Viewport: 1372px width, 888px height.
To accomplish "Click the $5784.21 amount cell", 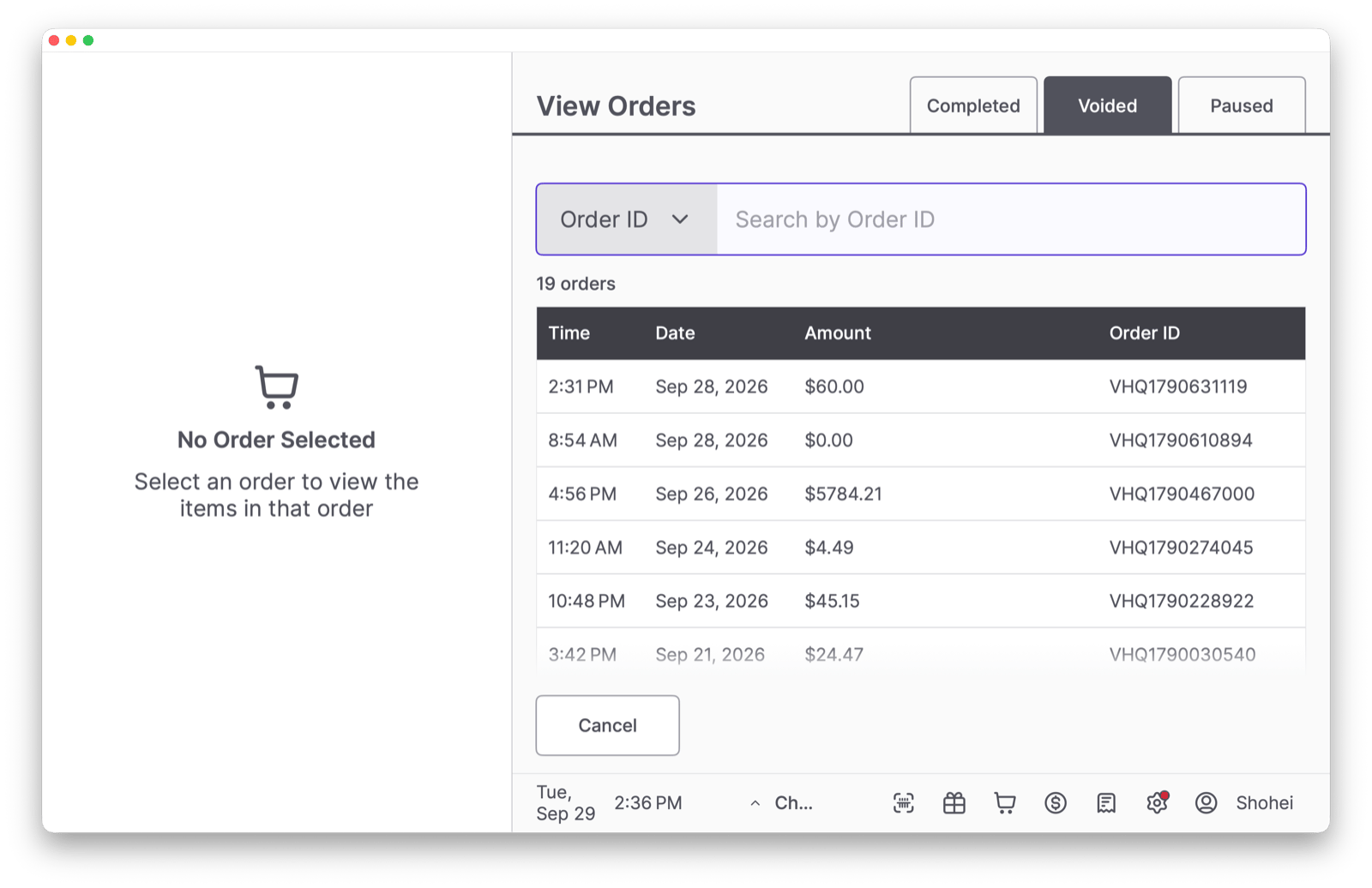I will coord(843,494).
